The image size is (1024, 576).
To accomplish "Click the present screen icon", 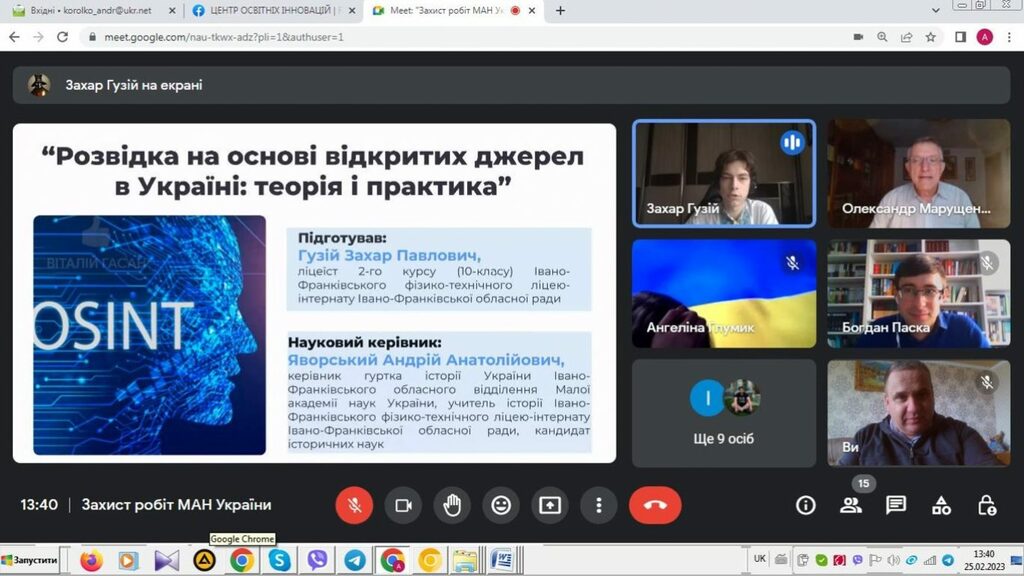I will [x=550, y=505].
